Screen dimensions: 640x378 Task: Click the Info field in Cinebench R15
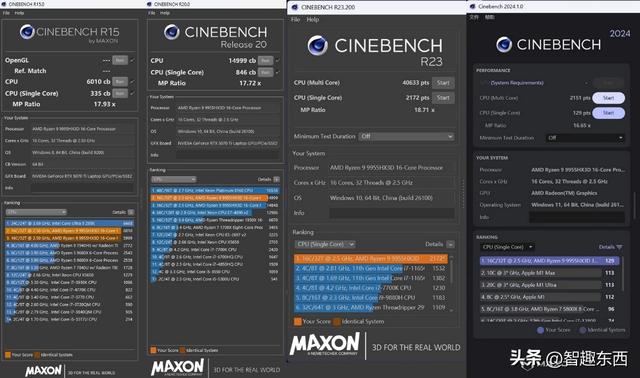click(82, 188)
